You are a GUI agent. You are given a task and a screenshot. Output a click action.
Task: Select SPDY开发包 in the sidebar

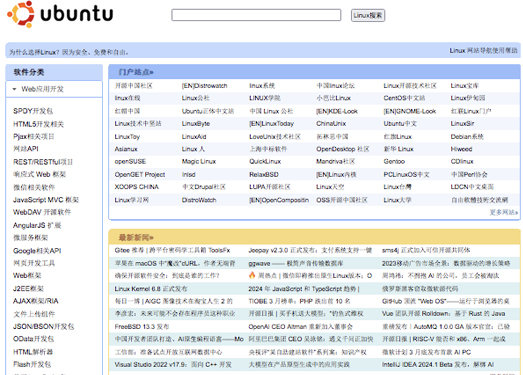coord(33,111)
